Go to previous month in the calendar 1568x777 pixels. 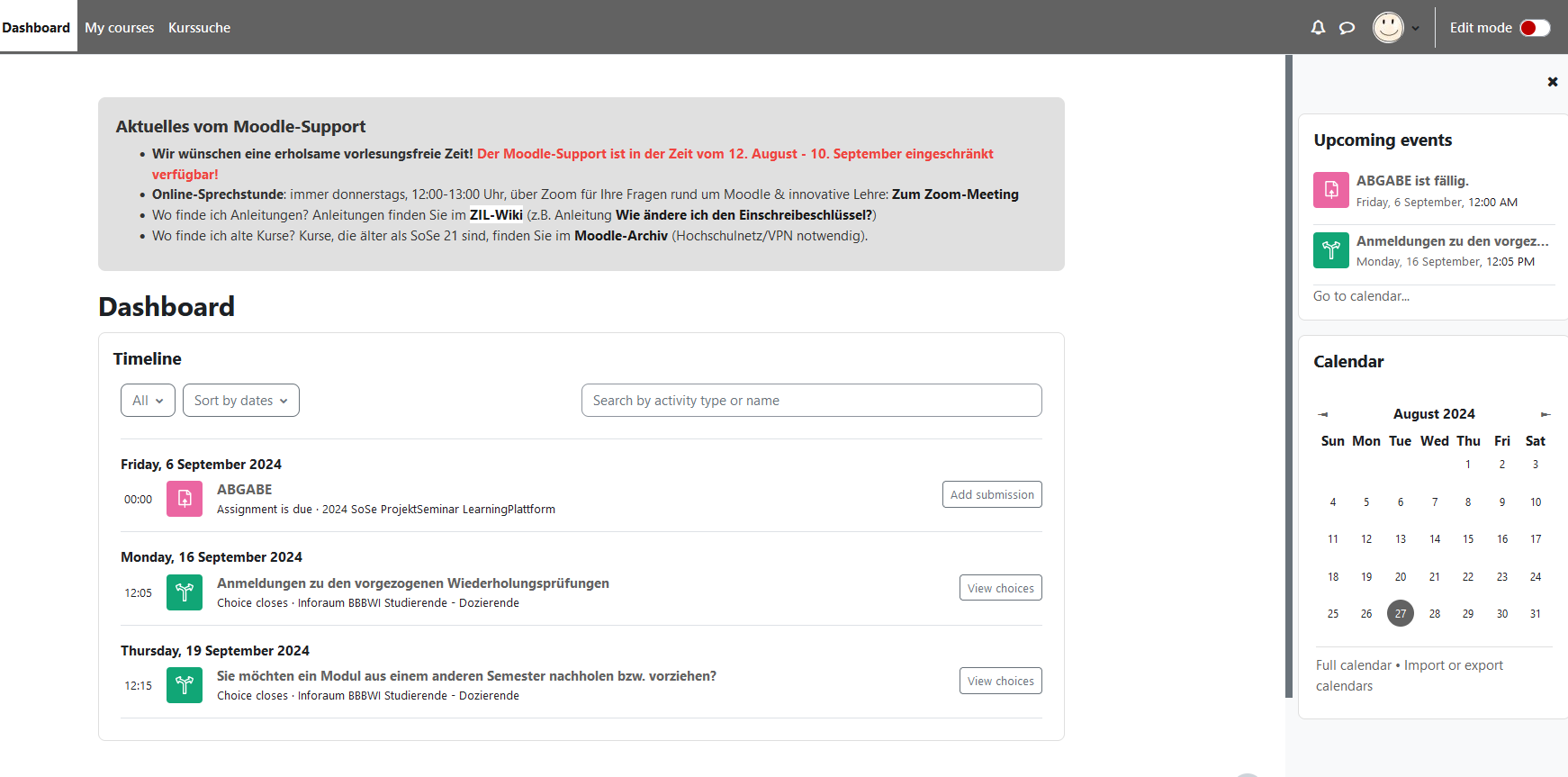(1323, 414)
